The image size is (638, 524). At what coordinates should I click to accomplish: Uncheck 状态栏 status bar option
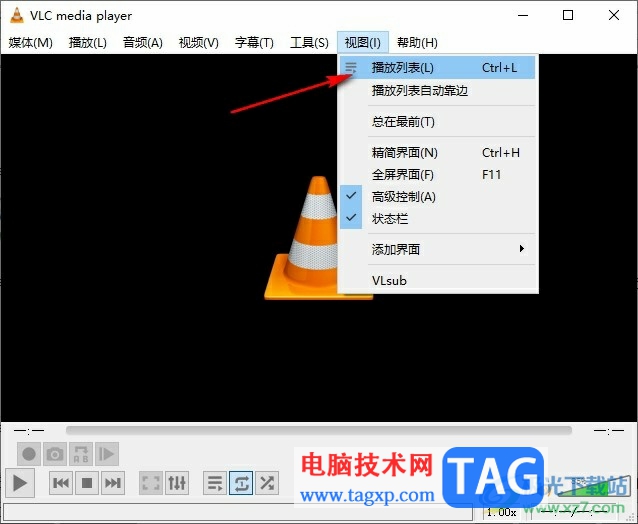pyautogui.click(x=437, y=218)
